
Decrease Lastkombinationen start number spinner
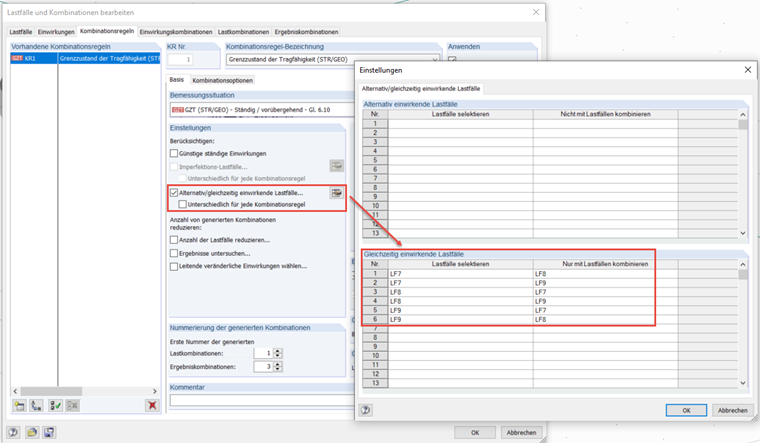tap(277, 356)
